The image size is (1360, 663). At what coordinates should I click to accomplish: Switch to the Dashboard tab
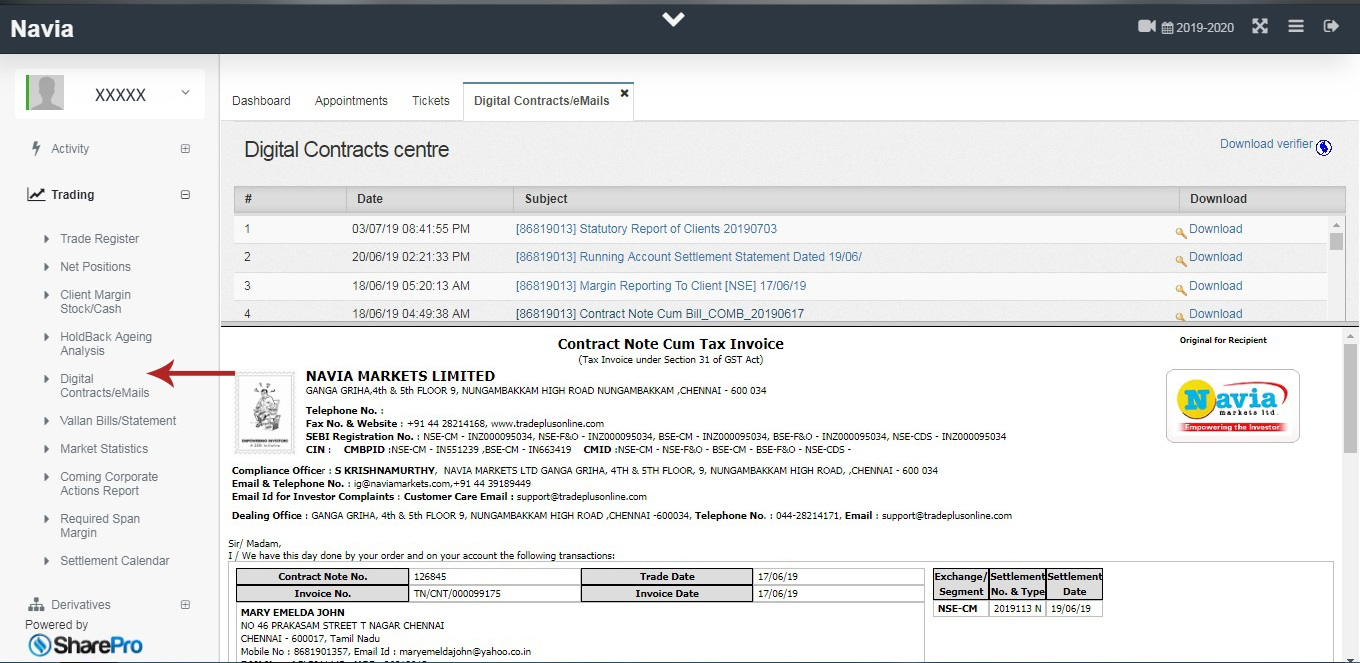pos(261,101)
